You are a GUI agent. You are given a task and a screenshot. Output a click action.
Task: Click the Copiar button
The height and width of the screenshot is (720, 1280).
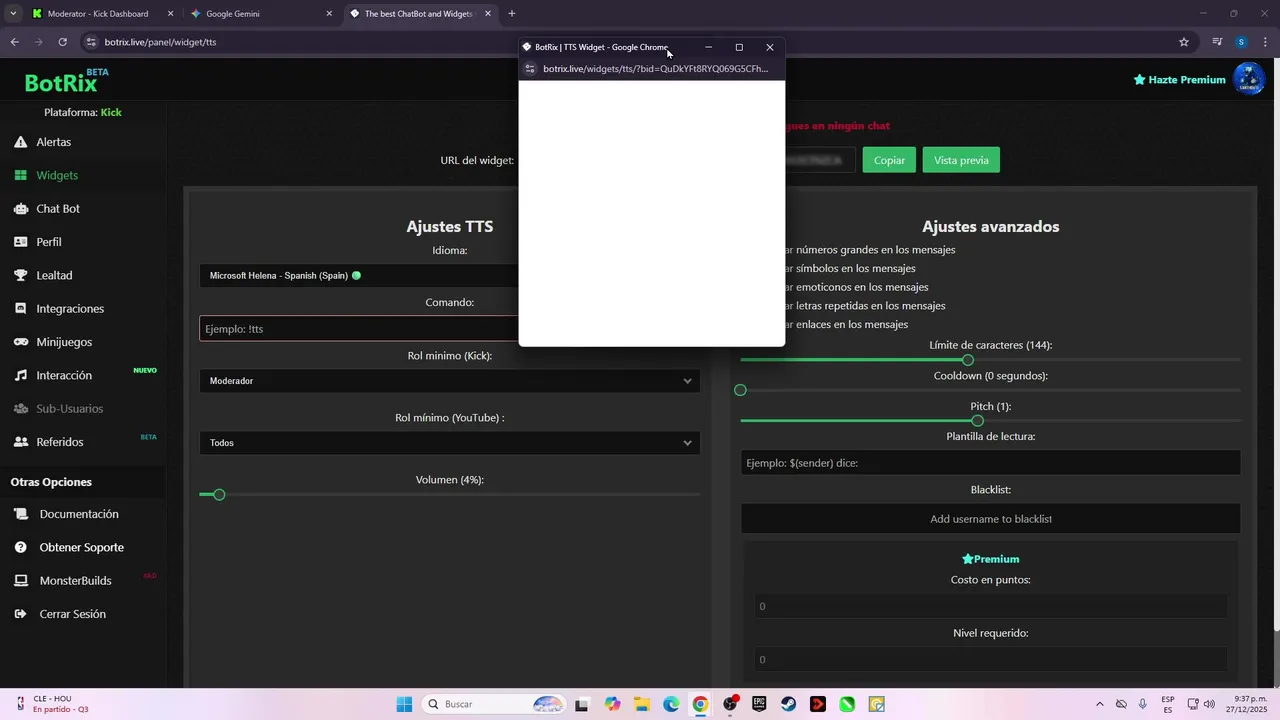point(889,160)
